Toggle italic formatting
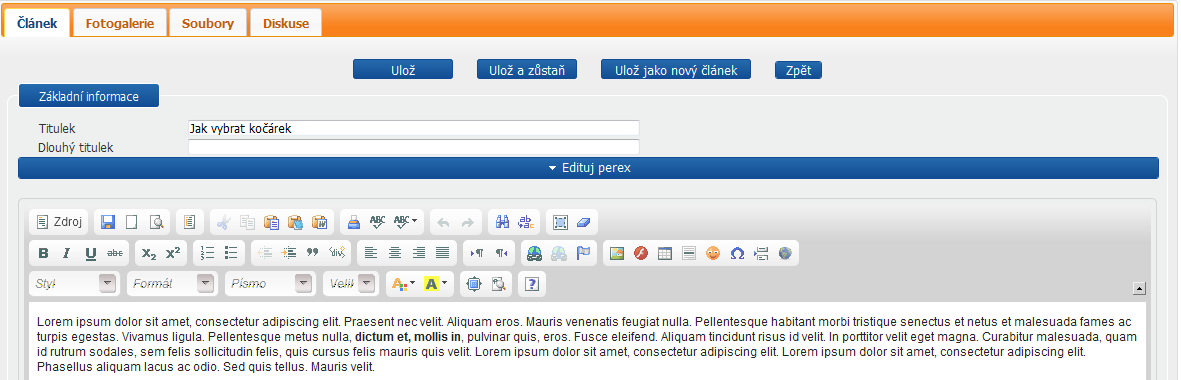The width and height of the screenshot is (1181, 380). coord(66,254)
